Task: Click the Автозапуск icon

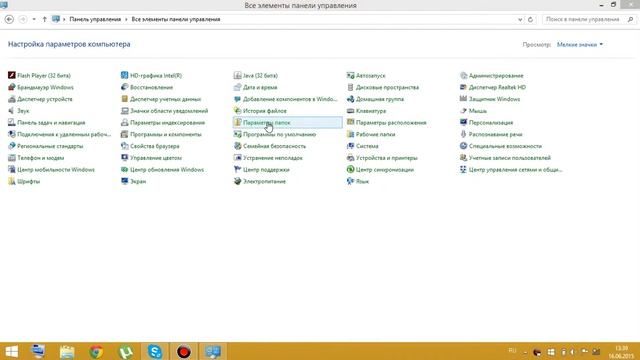Action: pos(350,76)
